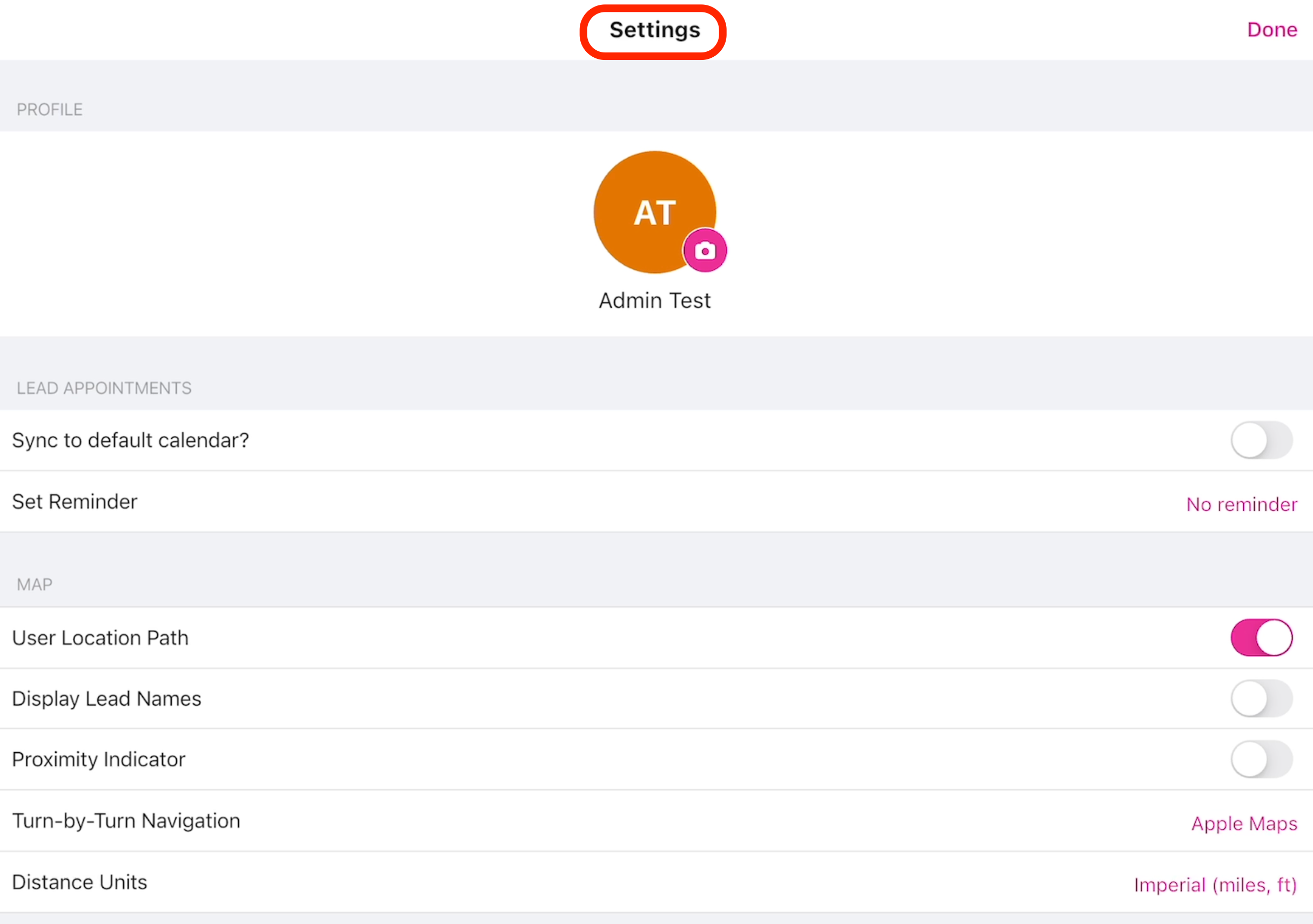
Task: Tap the Sync to default calendar label
Action: point(130,440)
